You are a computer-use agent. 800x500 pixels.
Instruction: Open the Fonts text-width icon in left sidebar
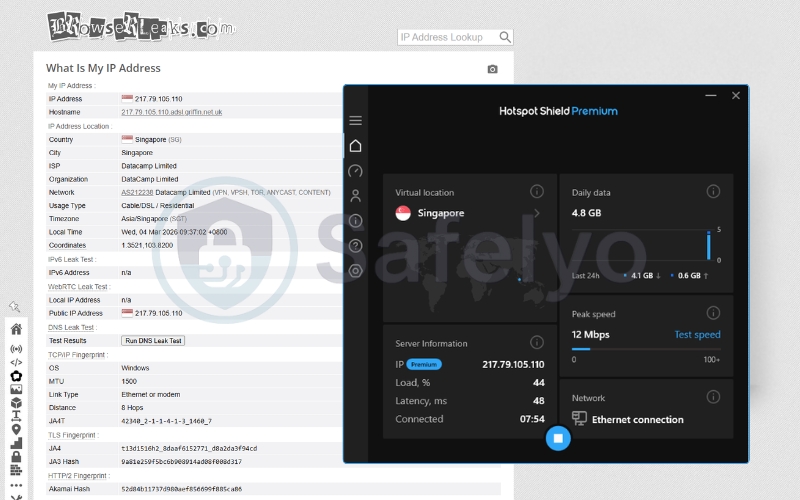(x=16, y=416)
